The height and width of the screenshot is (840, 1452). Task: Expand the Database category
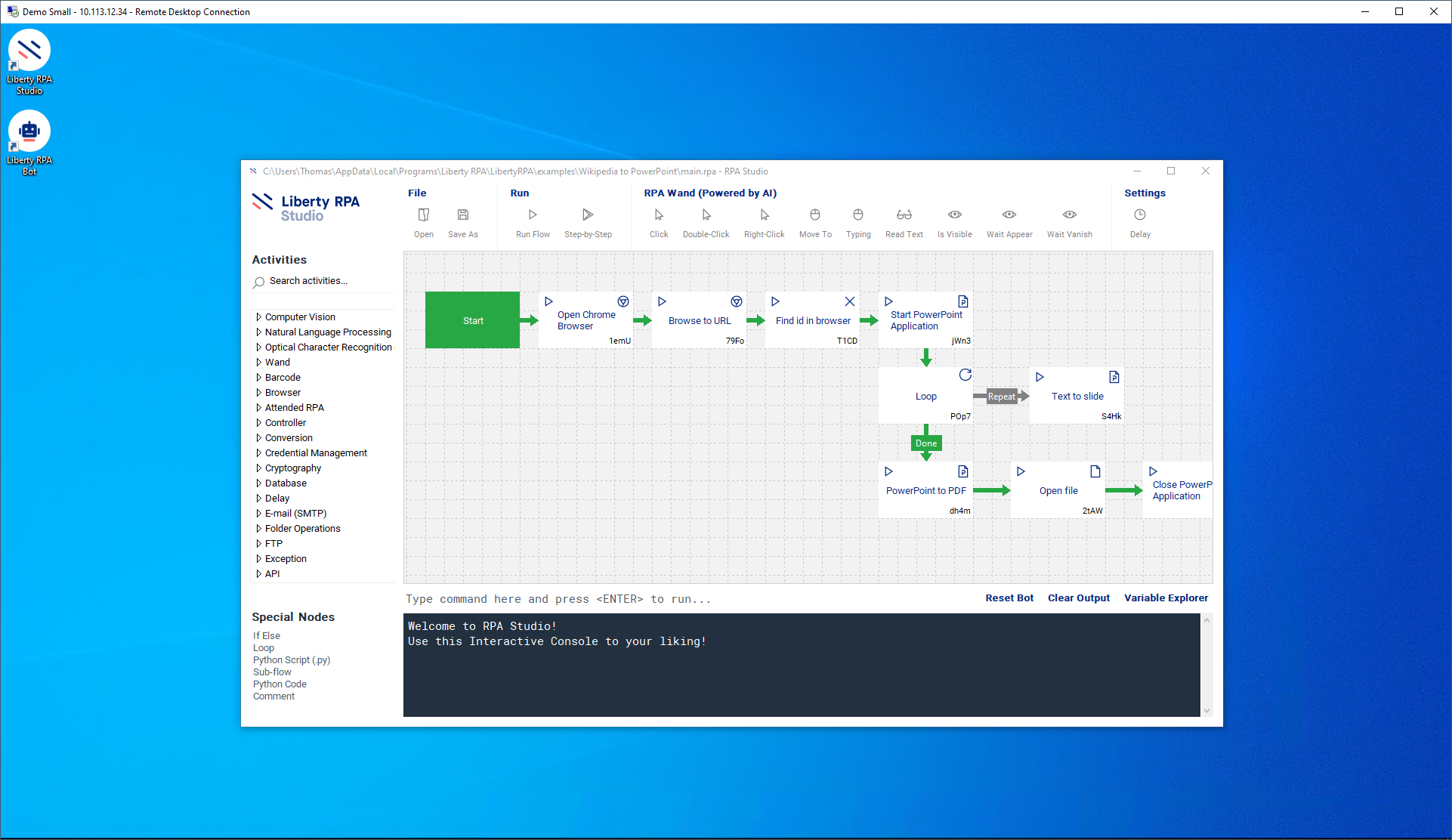pyautogui.click(x=258, y=483)
